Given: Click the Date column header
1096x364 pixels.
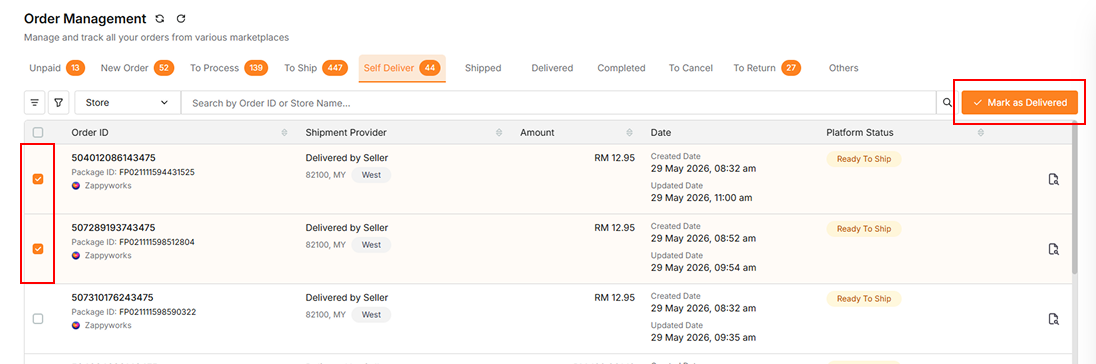Looking at the screenshot, I should coord(661,133).
